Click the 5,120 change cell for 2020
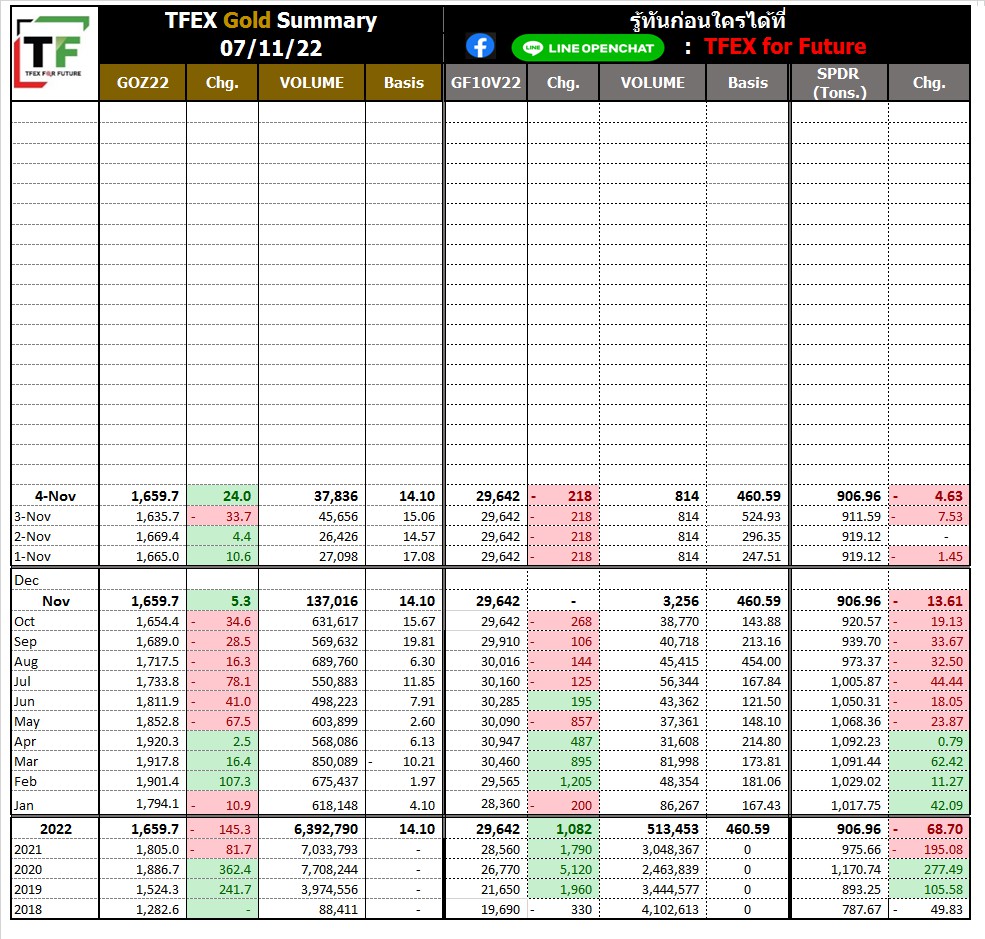 pyautogui.click(x=563, y=871)
